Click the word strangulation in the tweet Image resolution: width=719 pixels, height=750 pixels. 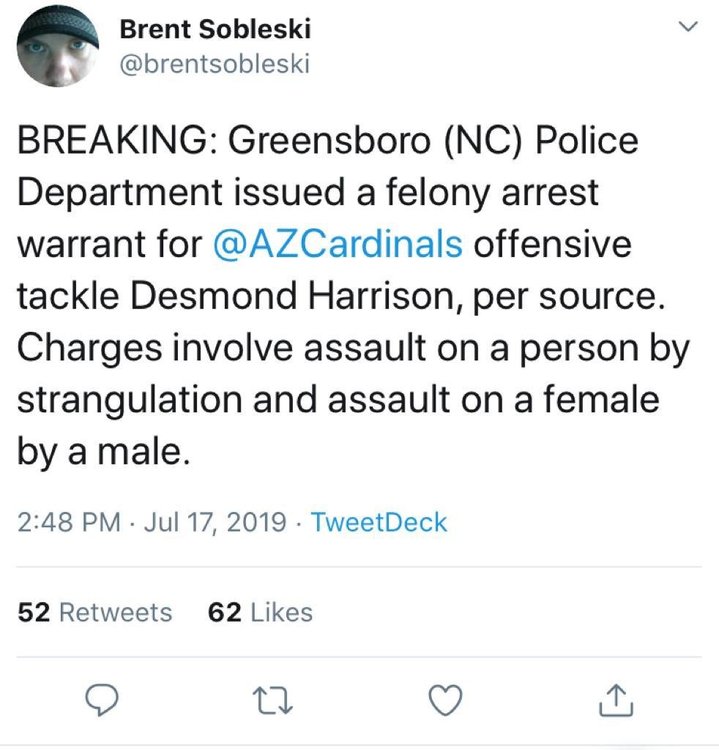click(x=130, y=400)
